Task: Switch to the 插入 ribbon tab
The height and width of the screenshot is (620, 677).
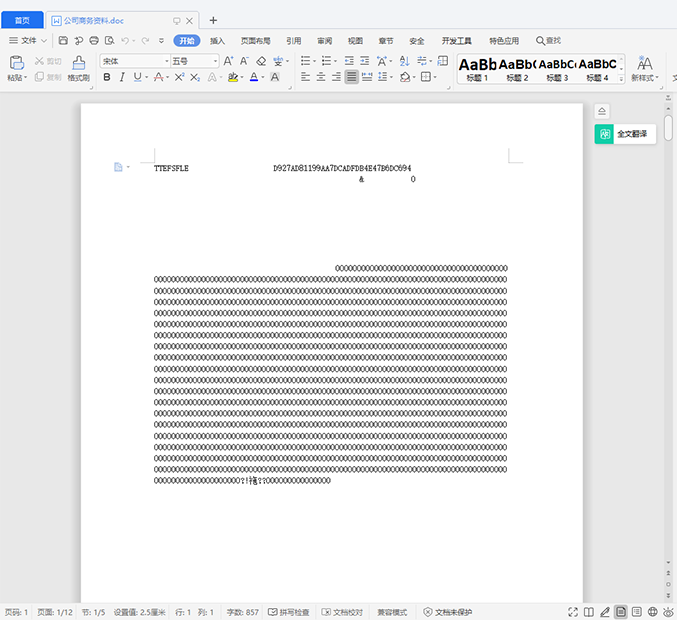Action: pos(217,41)
